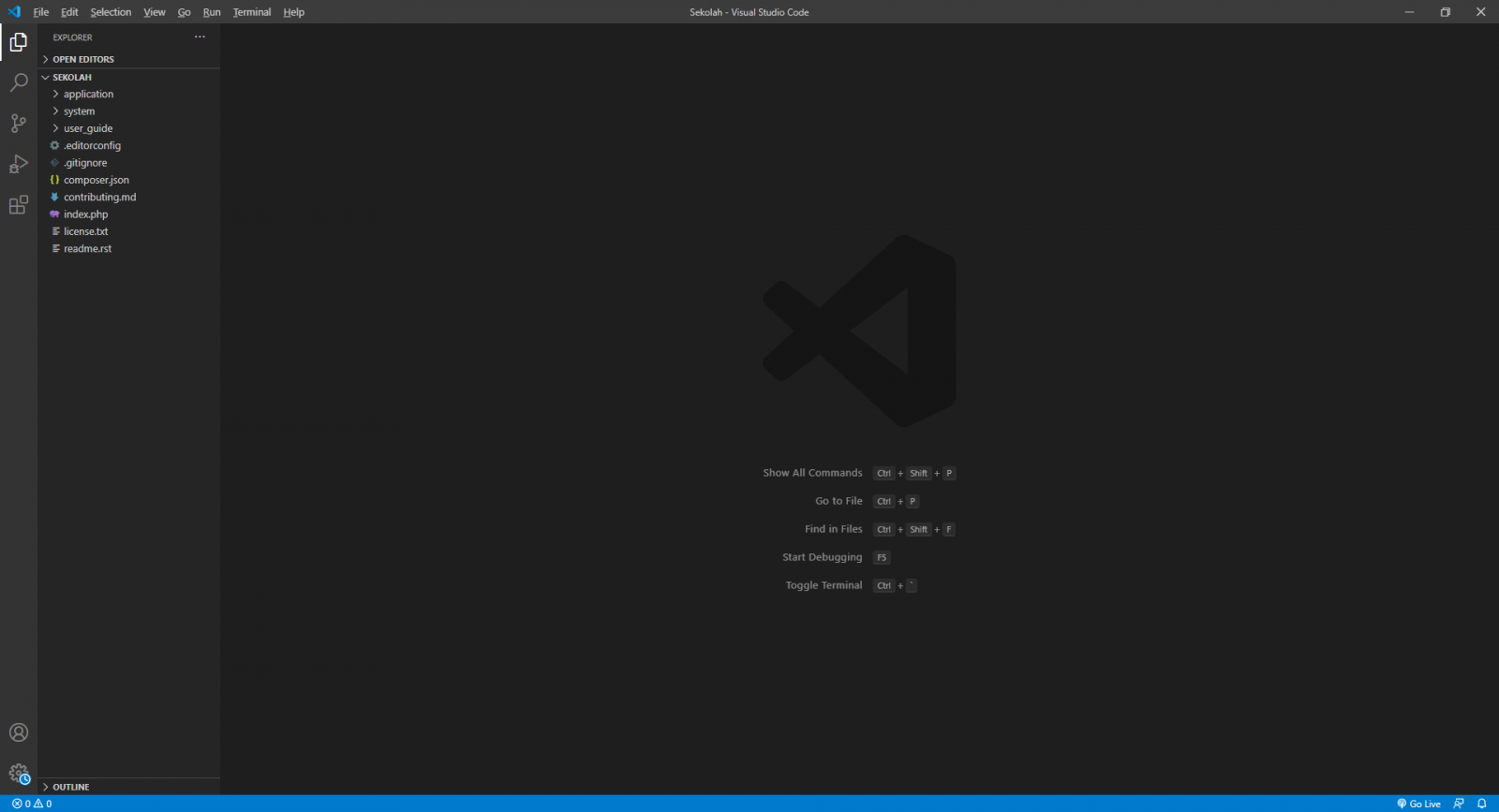Open the Search view in activity bar

pos(19,83)
